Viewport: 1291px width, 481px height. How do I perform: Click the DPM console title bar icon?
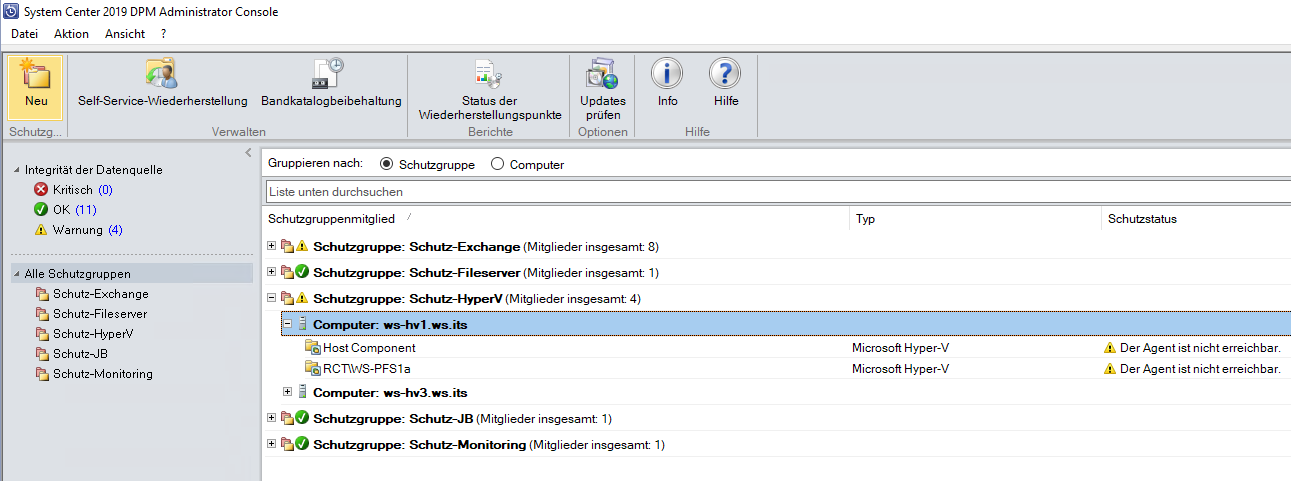(11, 11)
